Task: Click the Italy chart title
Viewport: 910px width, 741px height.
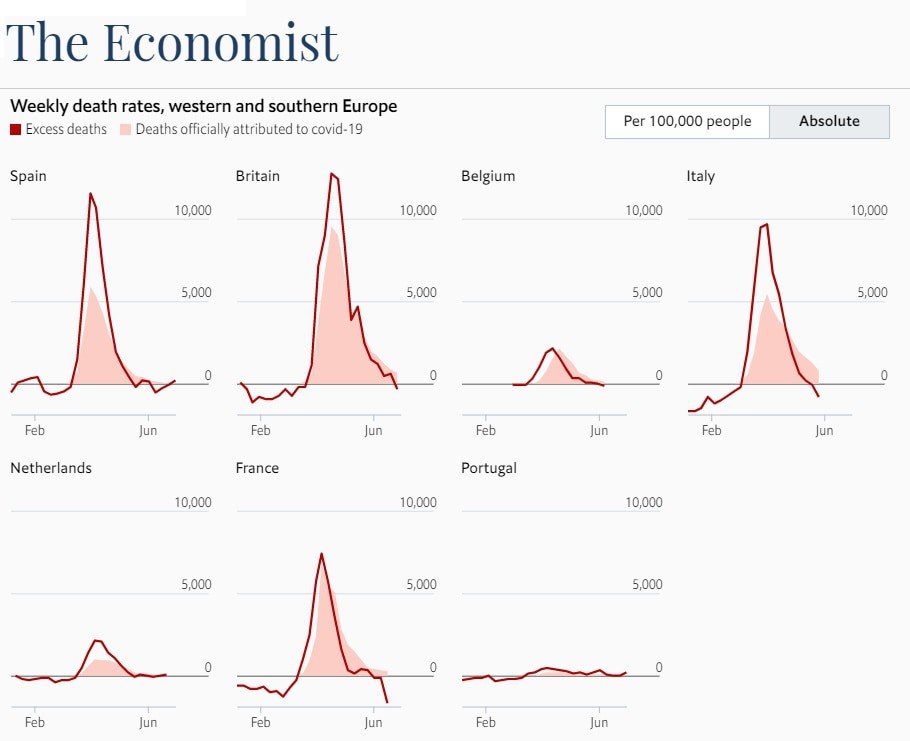Action: 701,176
